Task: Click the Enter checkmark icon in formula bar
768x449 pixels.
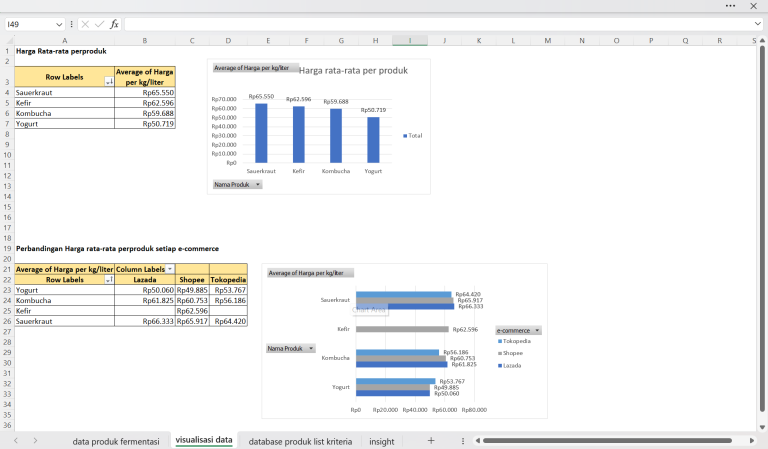Action: [99, 23]
